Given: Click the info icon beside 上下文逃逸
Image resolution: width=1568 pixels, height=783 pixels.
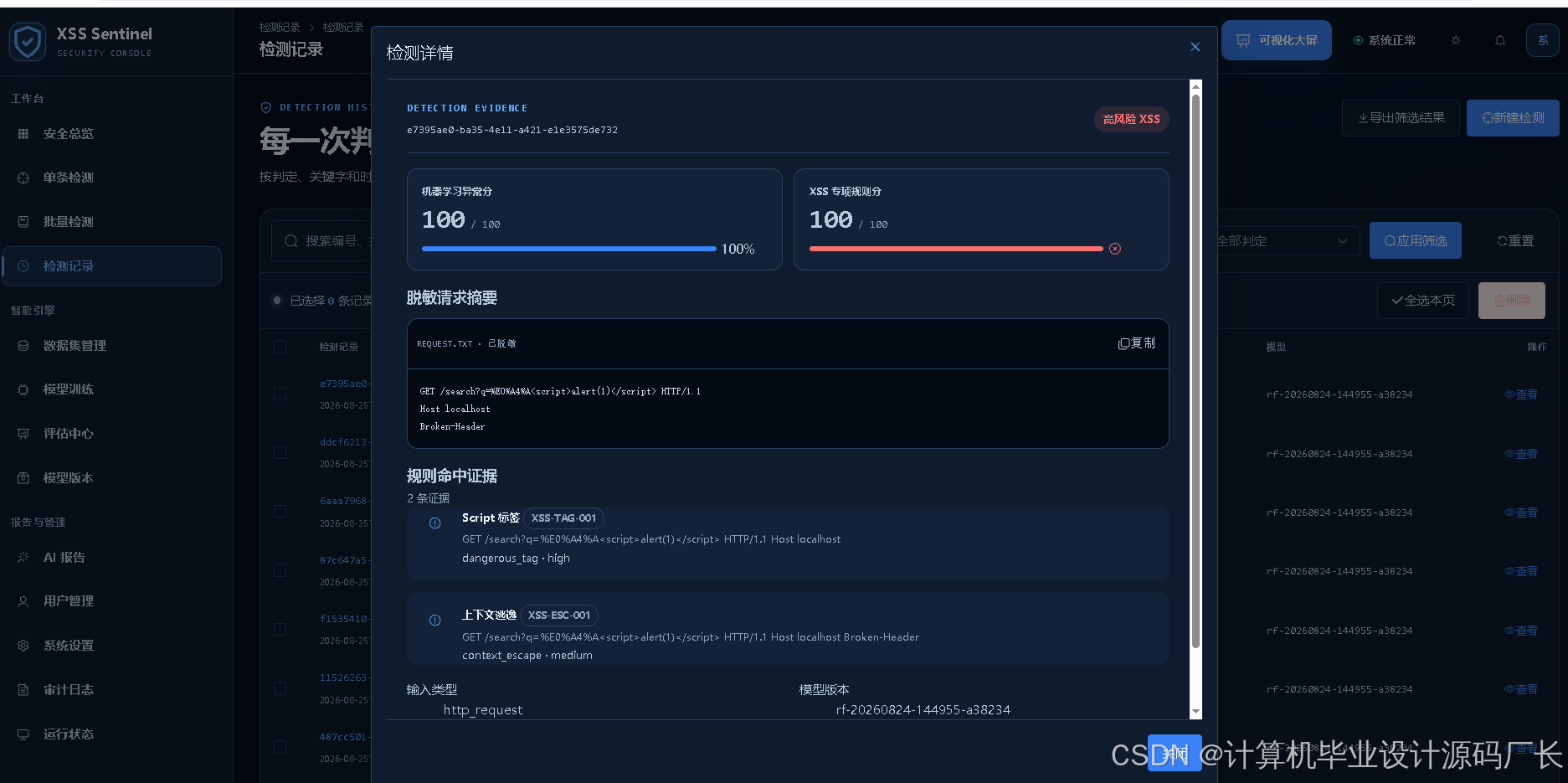Looking at the screenshot, I should pyautogui.click(x=435, y=621).
